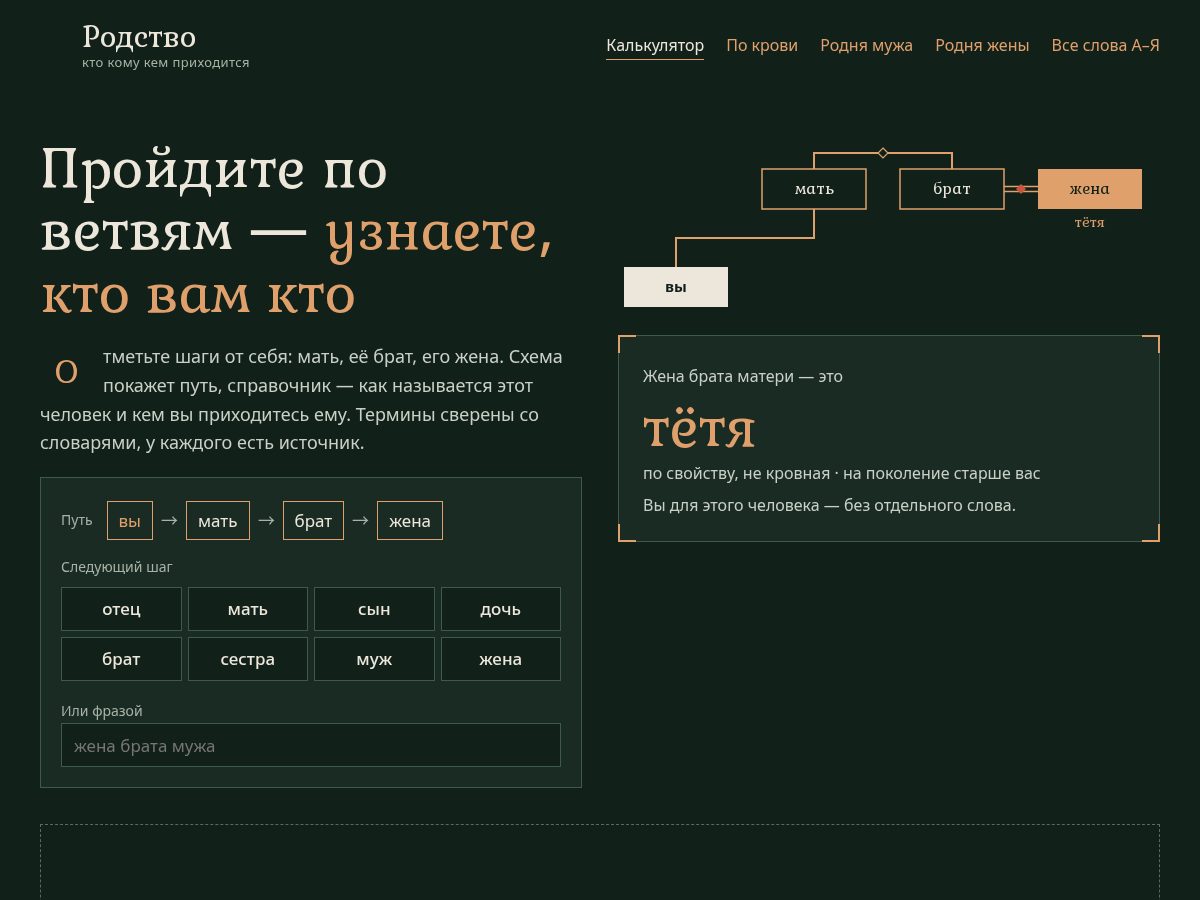This screenshot has width=1200, height=900.
Task: Add next step 'сестра'
Action: coord(248,659)
